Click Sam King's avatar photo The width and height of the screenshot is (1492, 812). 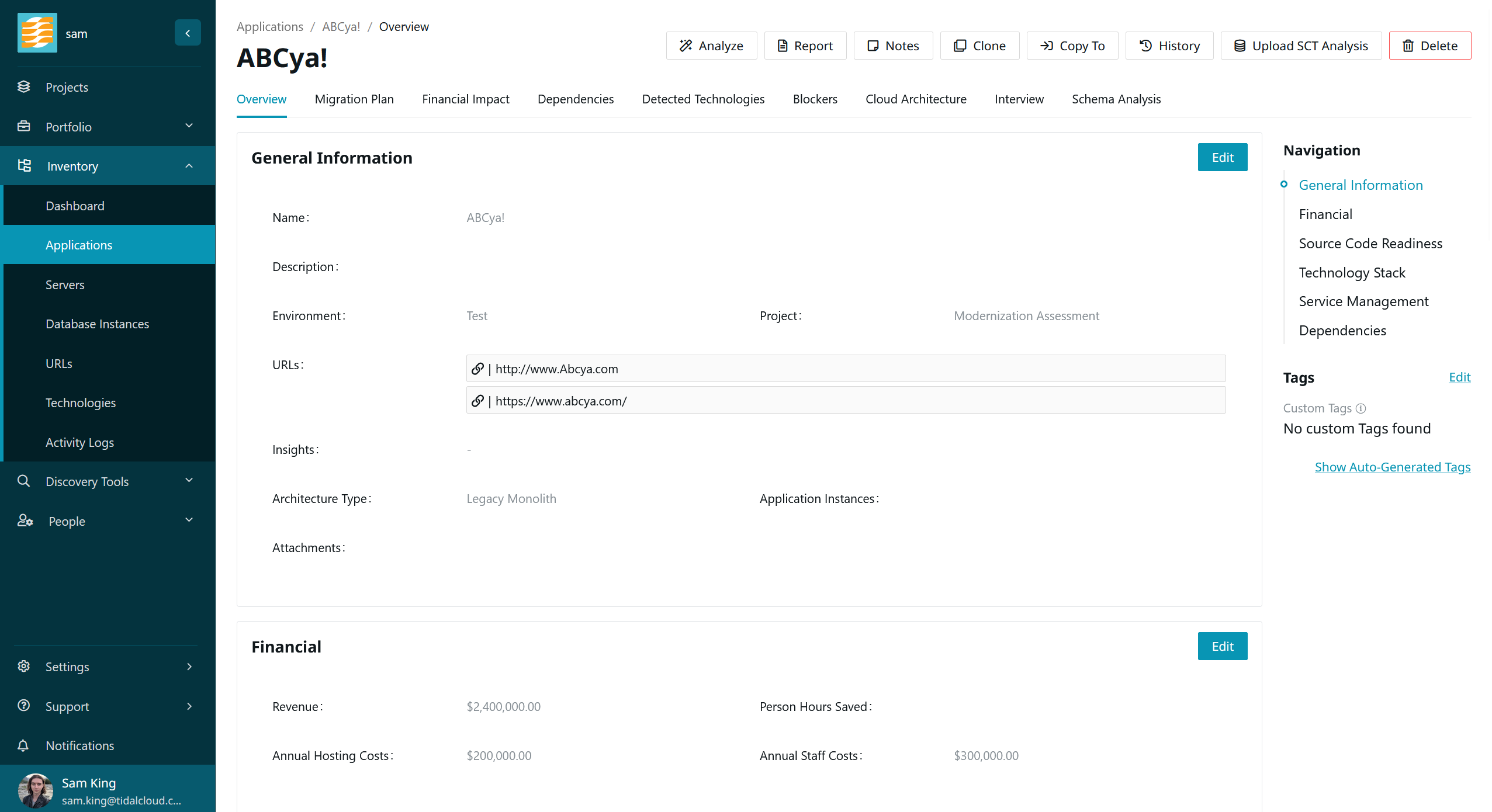[x=36, y=790]
